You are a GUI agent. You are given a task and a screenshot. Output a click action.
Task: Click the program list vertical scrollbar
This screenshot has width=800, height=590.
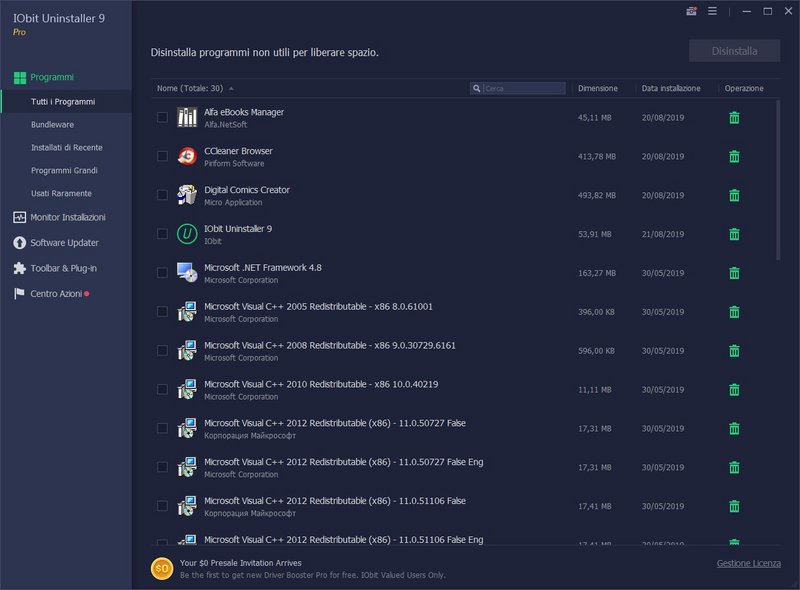pos(778,180)
